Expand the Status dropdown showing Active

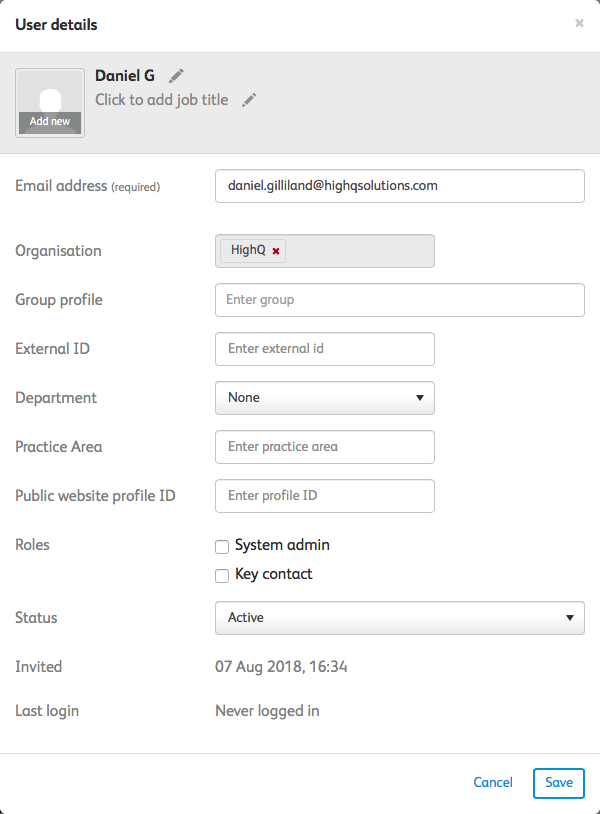click(x=400, y=618)
